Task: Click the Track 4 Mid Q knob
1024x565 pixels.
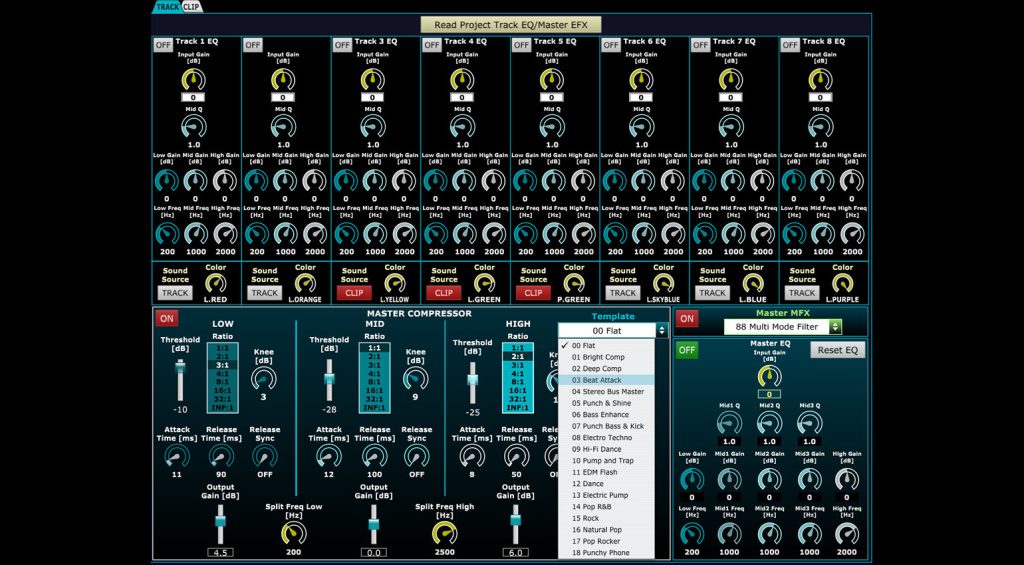Action: [x=463, y=127]
